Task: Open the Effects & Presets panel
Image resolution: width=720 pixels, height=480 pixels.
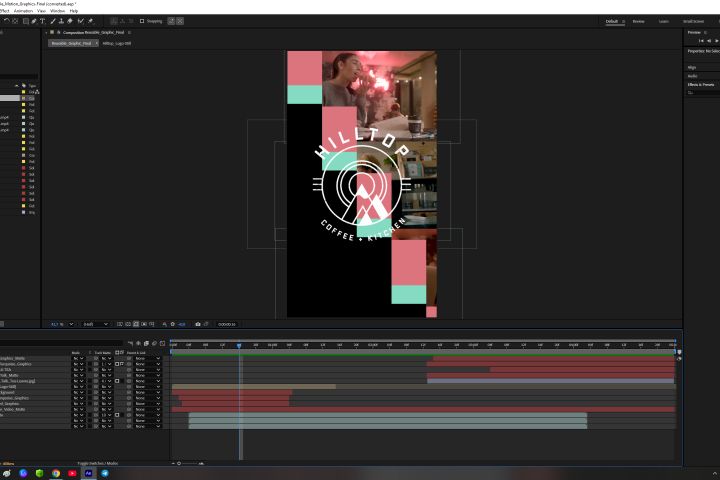Action: (x=701, y=85)
